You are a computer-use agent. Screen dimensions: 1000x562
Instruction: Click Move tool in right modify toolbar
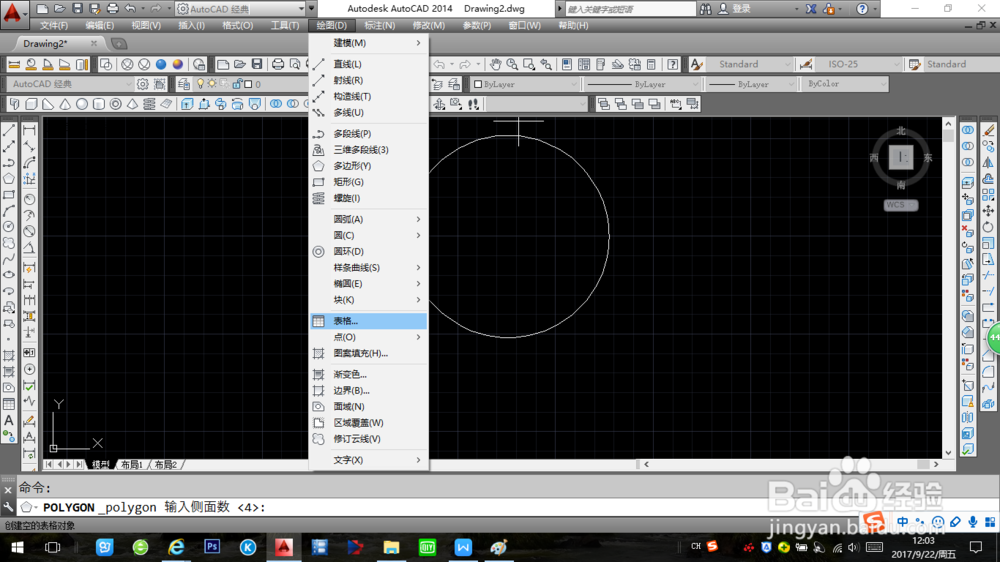(x=989, y=211)
